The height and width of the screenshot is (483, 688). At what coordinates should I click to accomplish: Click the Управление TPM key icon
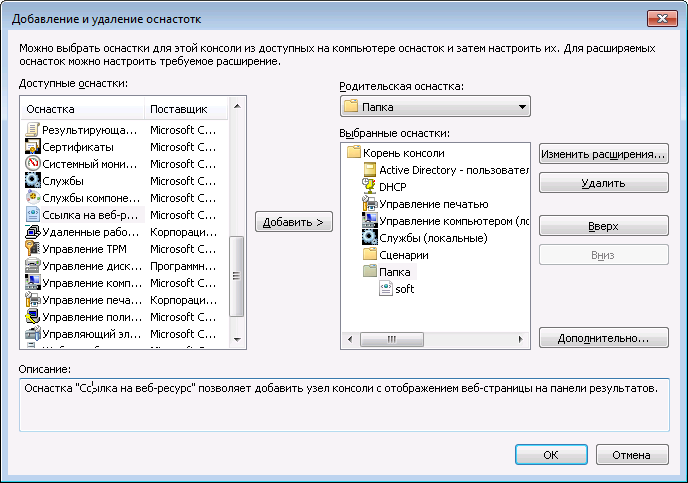32,249
